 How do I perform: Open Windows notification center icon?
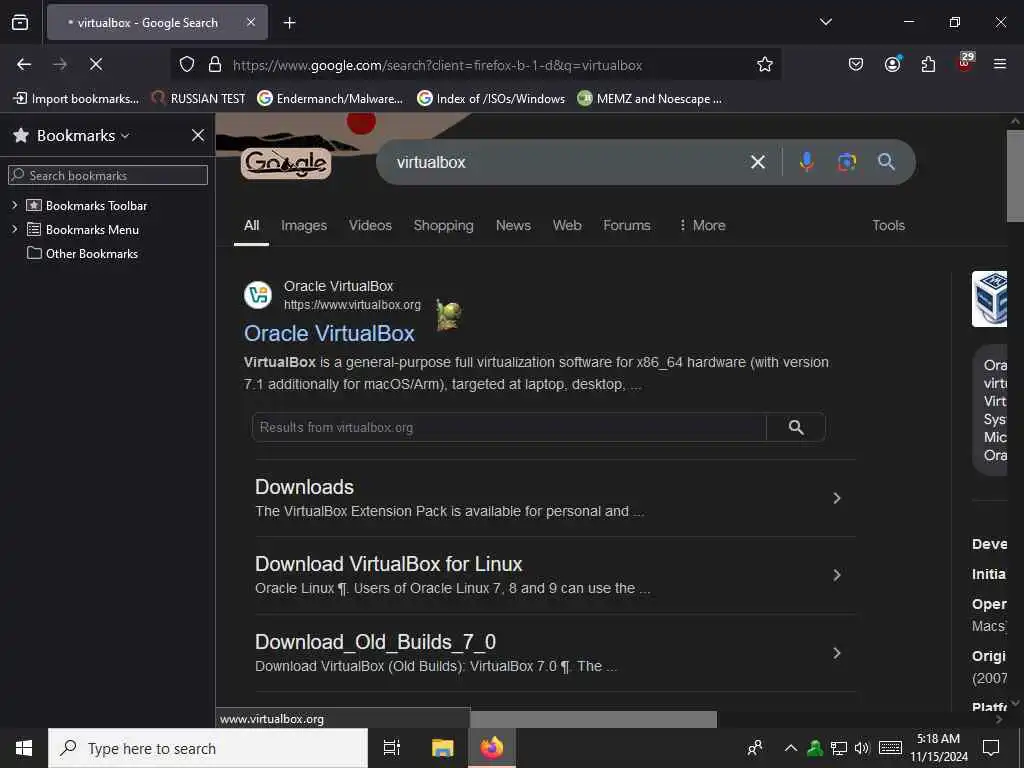(991, 748)
